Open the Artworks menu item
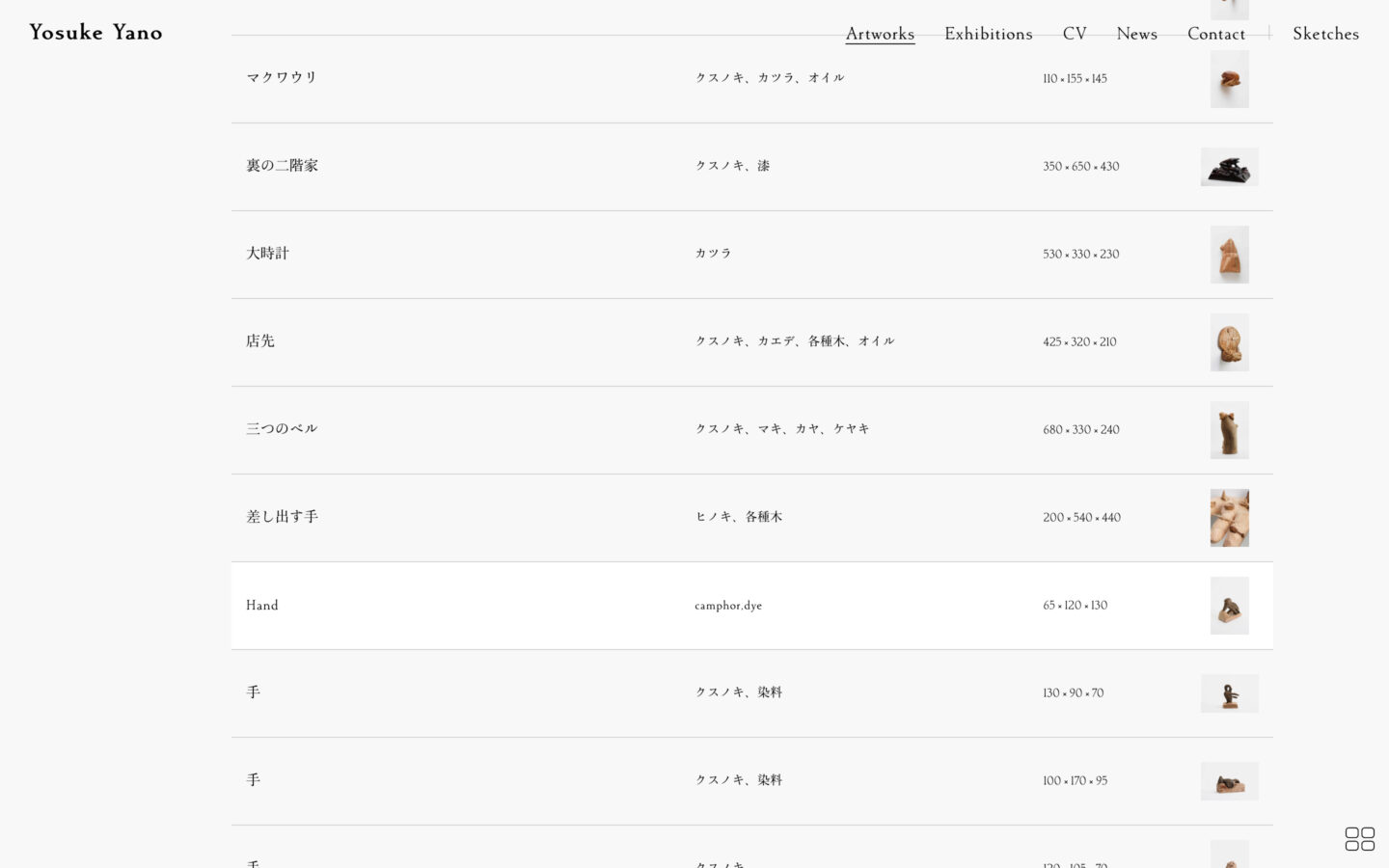This screenshot has height=868, width=1389. [x=880, y=34]
